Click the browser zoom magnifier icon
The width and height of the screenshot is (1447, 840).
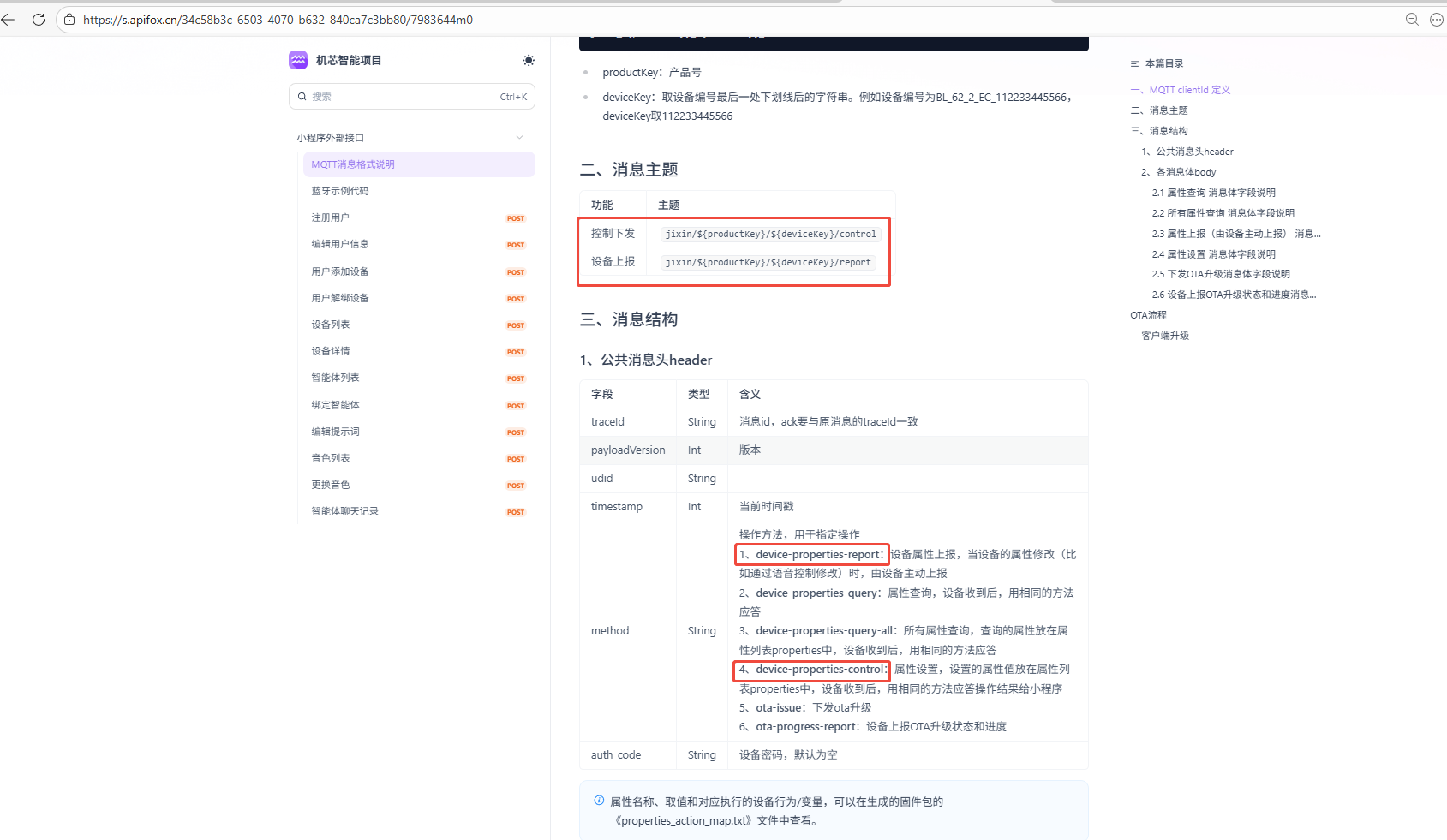click(1412, 19)
